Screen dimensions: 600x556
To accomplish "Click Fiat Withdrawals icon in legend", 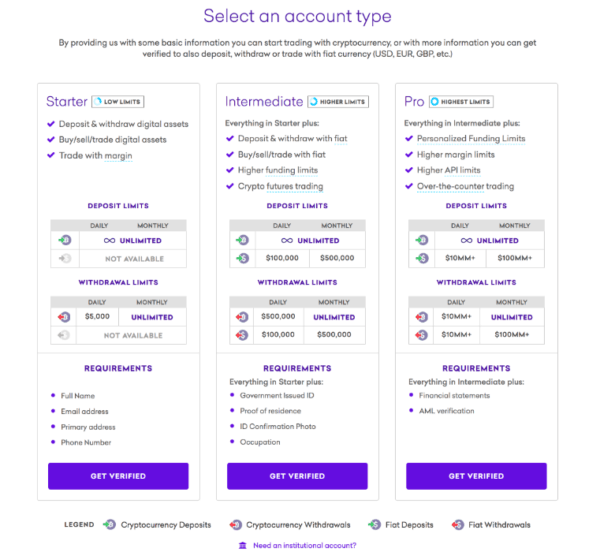I will pyautogui.click(x=458, y=525).
